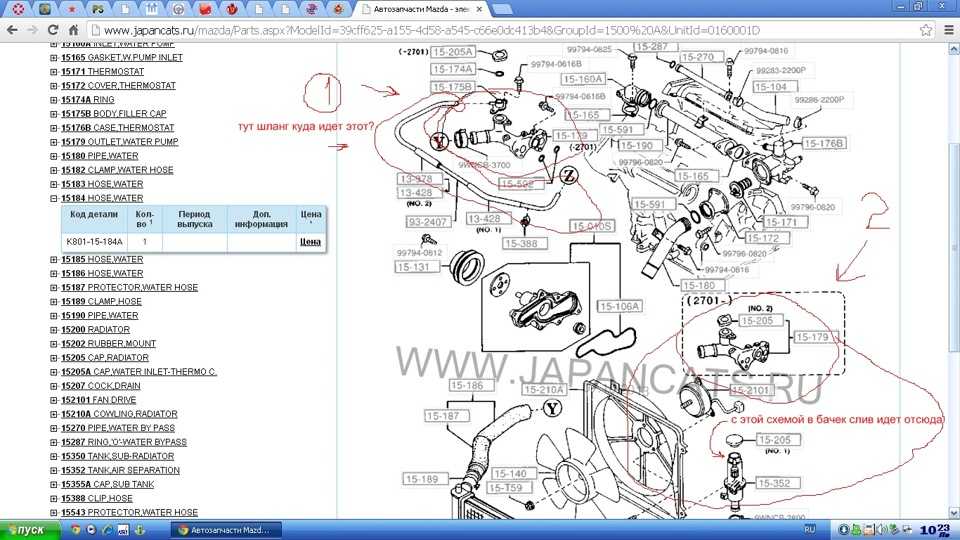The height and width of the screenshot is (540, 960).
Task: Open the 15207 COCK,DRAIN link
Action: (100, 386)
